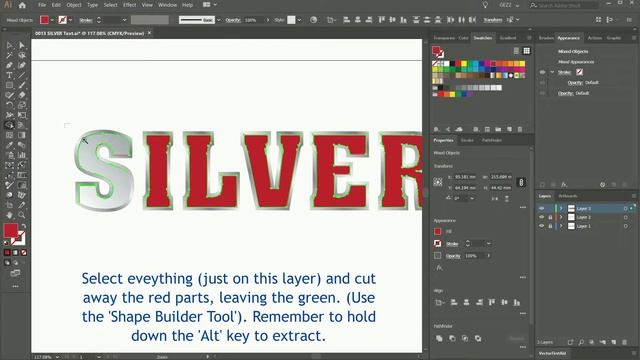Locate object using Layers panel magnifier
This screenshot has width=640, height=360.
(x=581, y=342)
